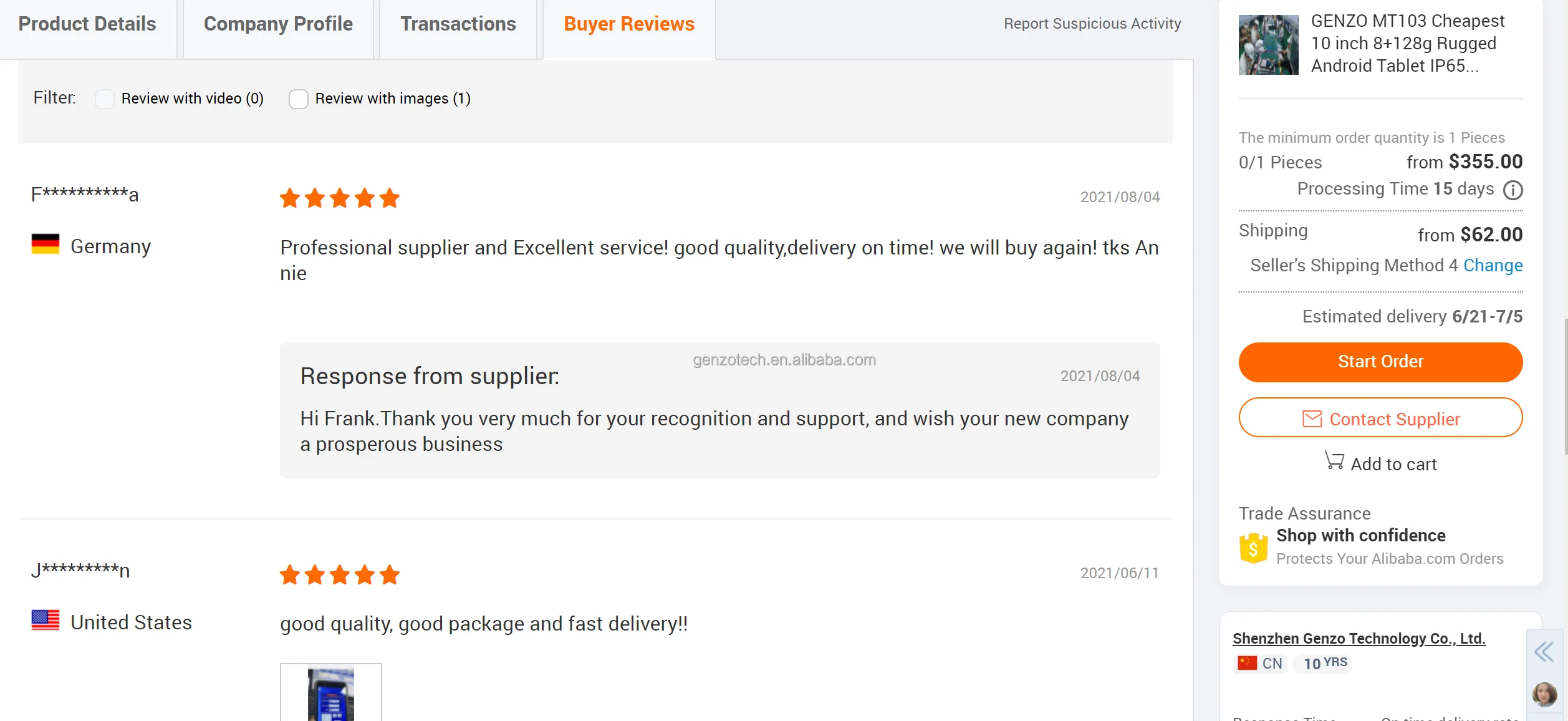Click the Processing Time info icon
Image resolution: width=1568 pixels, height=721 pixels.
click(1513, 190)
